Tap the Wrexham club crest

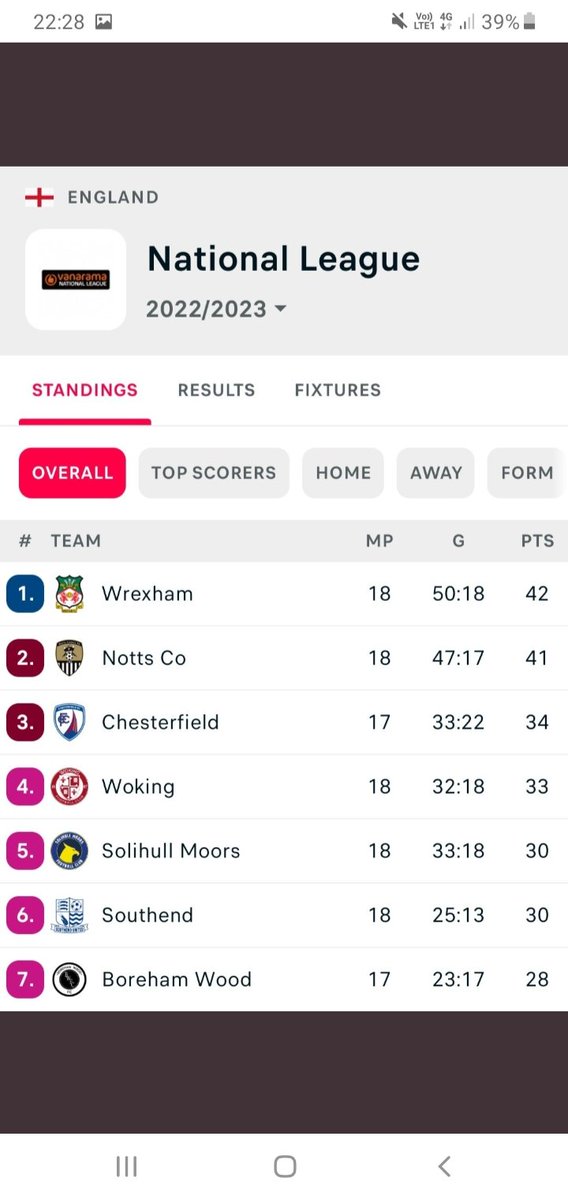coord(70,594)
